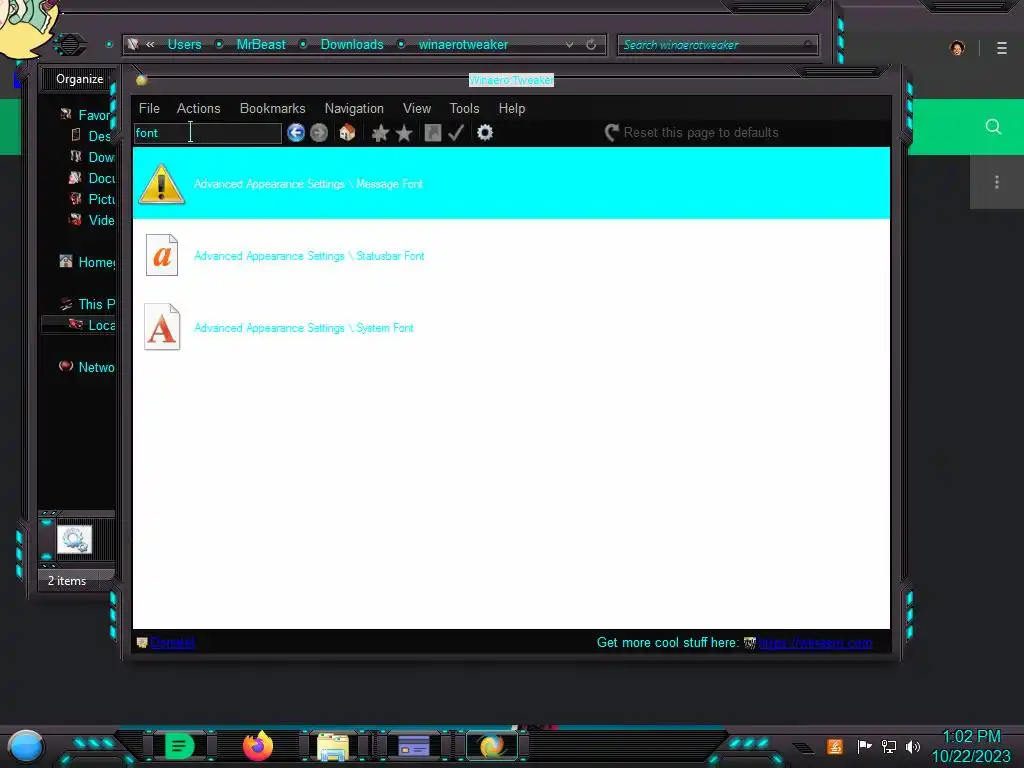Viewport: 1024px width, 768px height.
Task: Click winaerotweaker in the Explorer breadcrumb
Action: 463,44
